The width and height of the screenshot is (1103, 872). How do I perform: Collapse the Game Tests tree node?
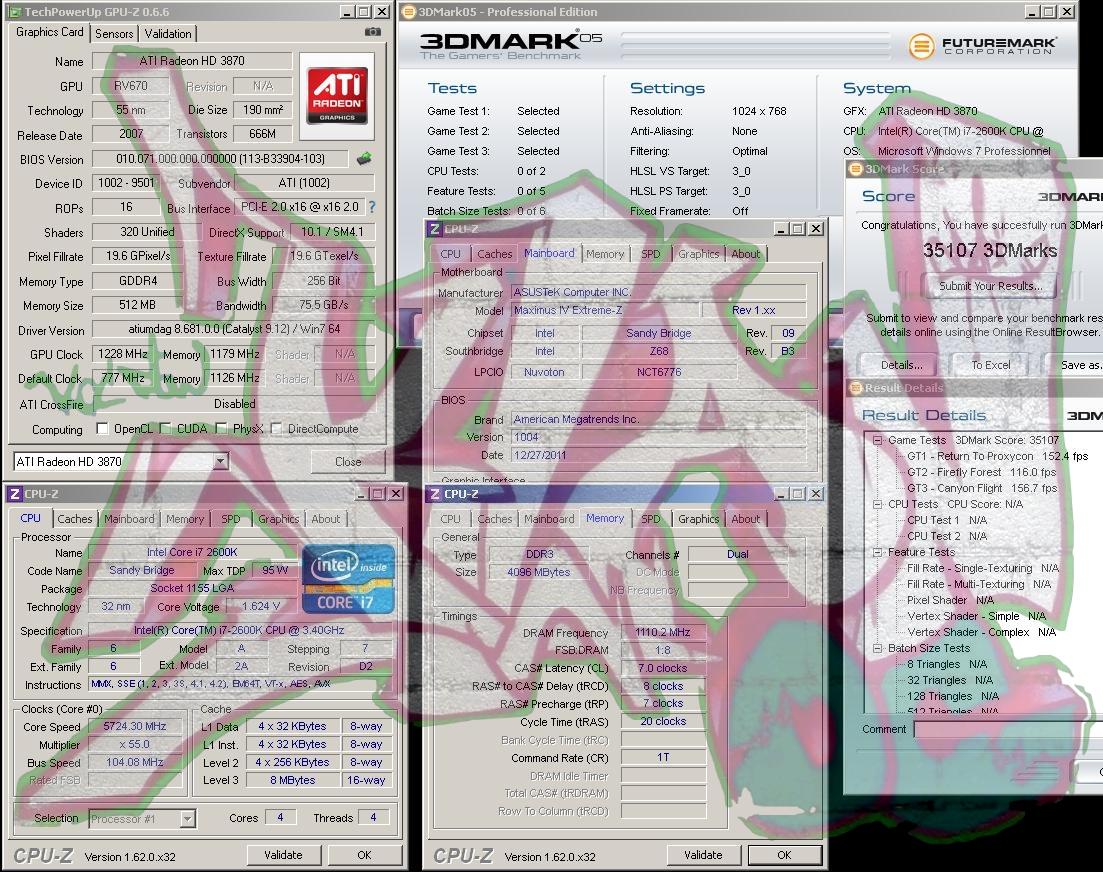pos(877,440)
